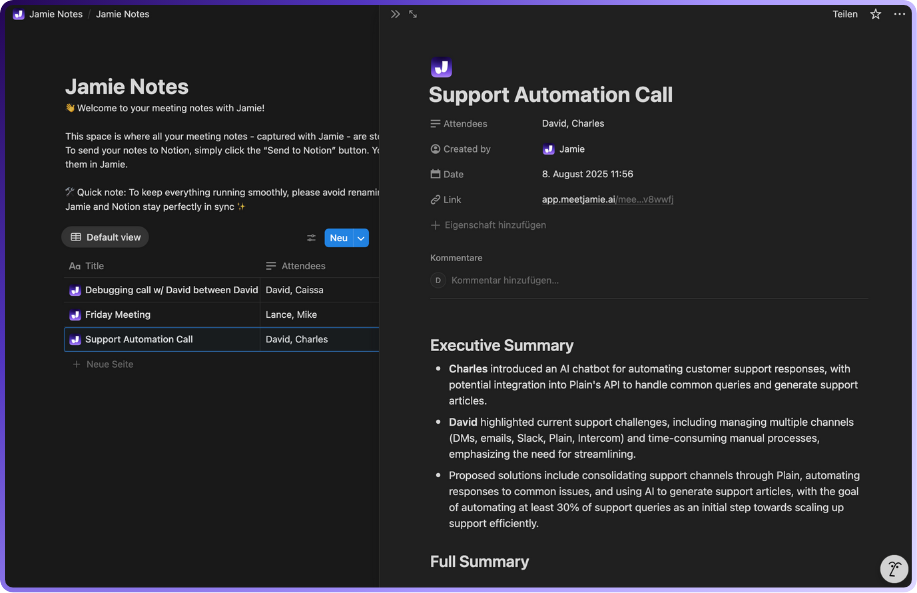Click the Kommentare section label
This screenshot has height=593, width=917.
pos(456,258)
